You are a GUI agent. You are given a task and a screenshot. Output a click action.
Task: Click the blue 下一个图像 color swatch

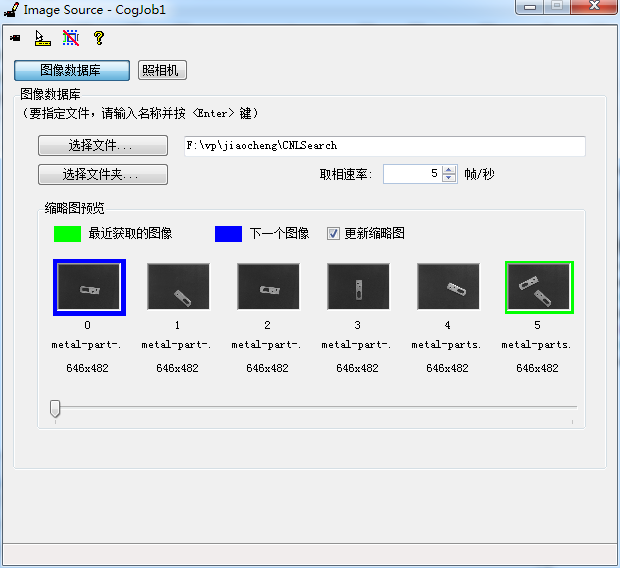pos(228,234)
